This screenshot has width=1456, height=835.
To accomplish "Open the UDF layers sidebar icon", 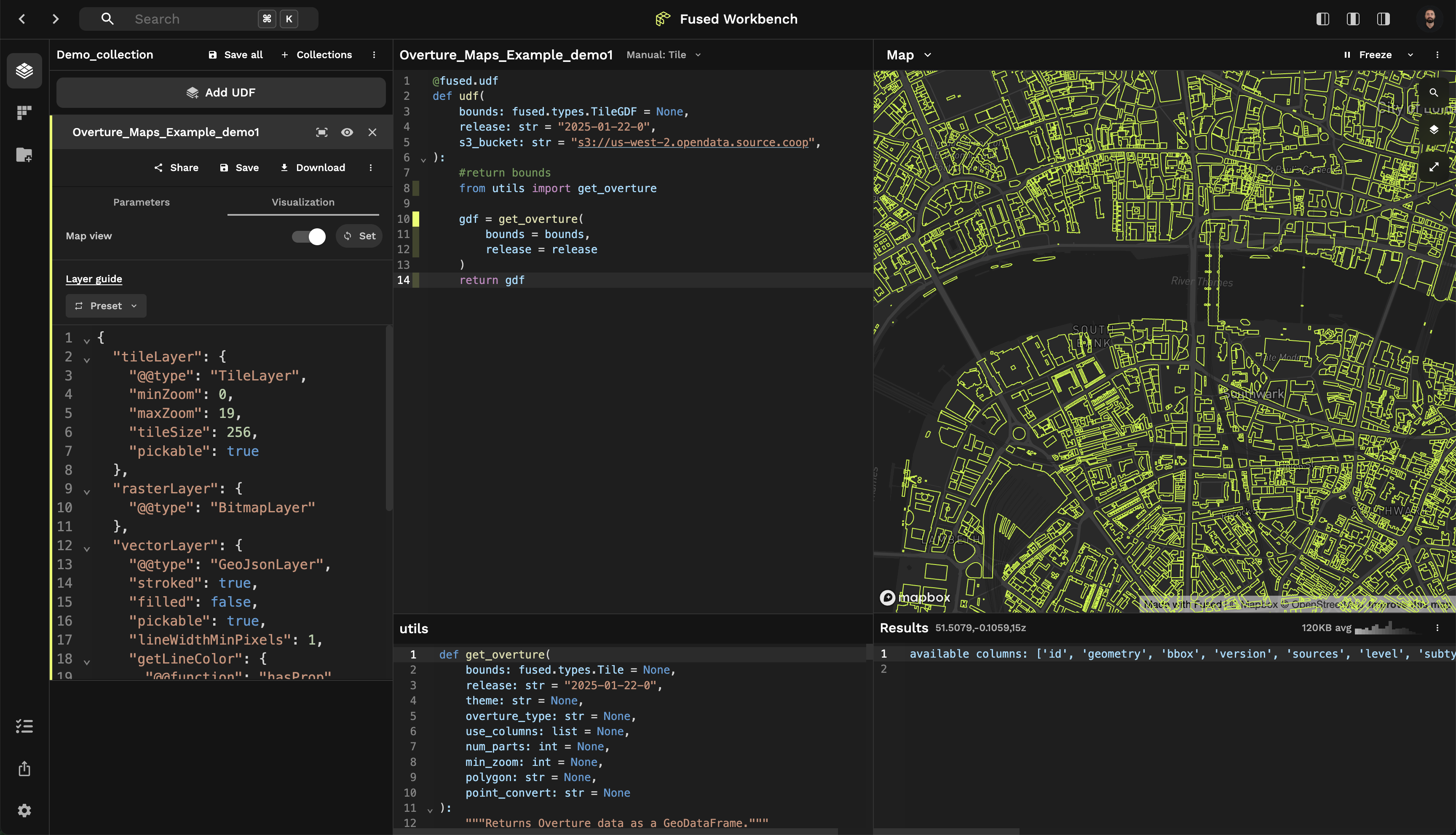I will (x=24, y=70).
